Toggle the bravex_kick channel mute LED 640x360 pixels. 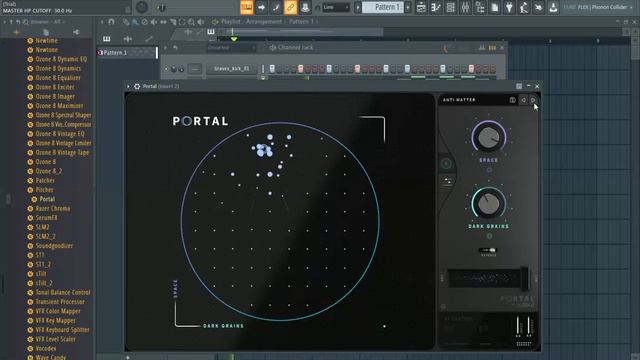pyautogui.click(x=166, y=69)
